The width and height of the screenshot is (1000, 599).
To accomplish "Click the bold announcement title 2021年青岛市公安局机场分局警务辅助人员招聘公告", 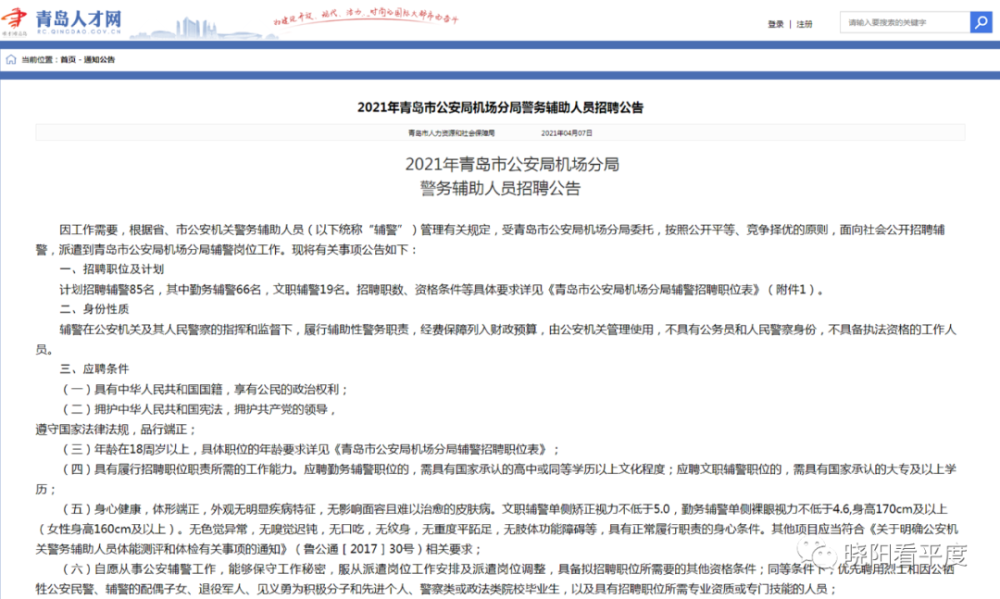I will [500, 107].
